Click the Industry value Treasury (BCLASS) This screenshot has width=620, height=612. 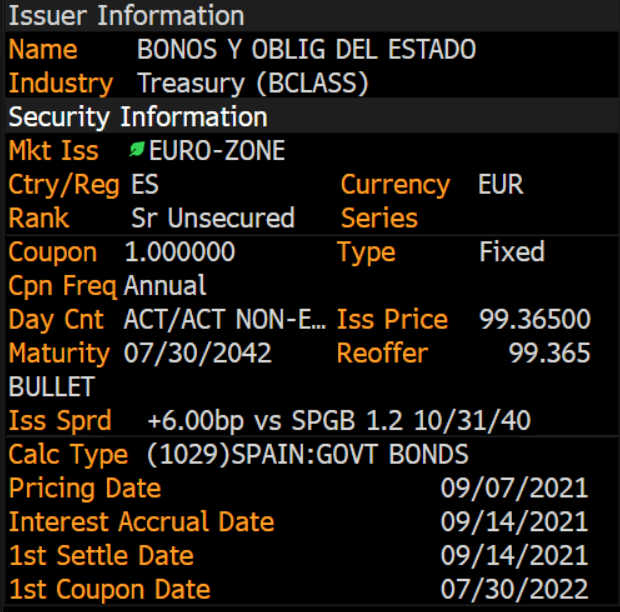253,83
